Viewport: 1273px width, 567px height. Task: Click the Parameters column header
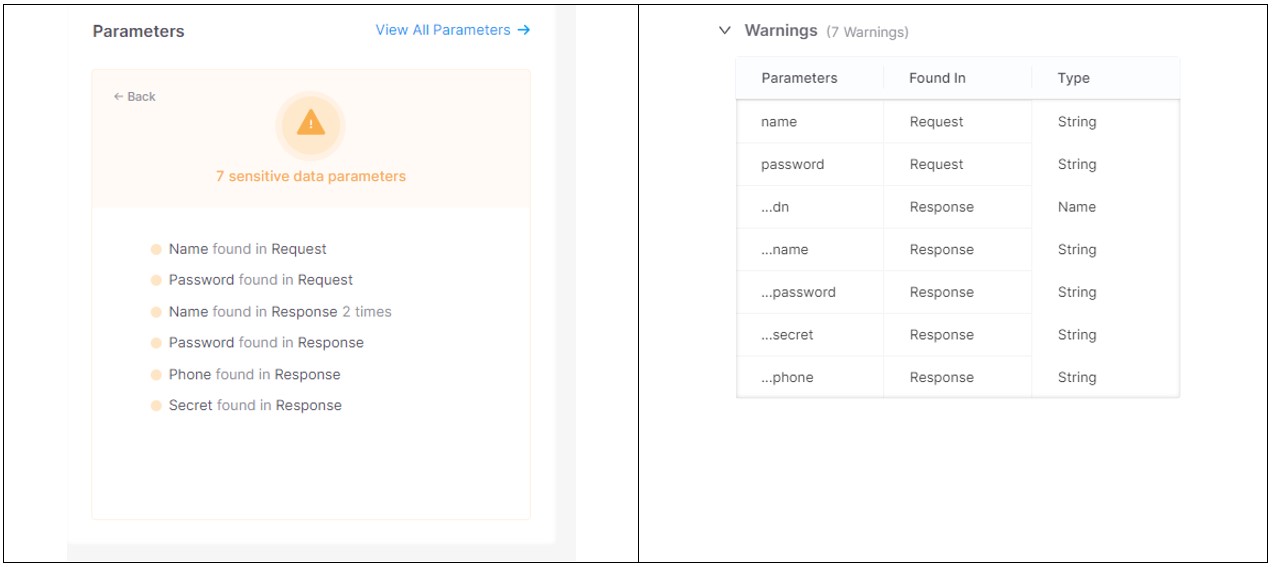tap(799, 78)
